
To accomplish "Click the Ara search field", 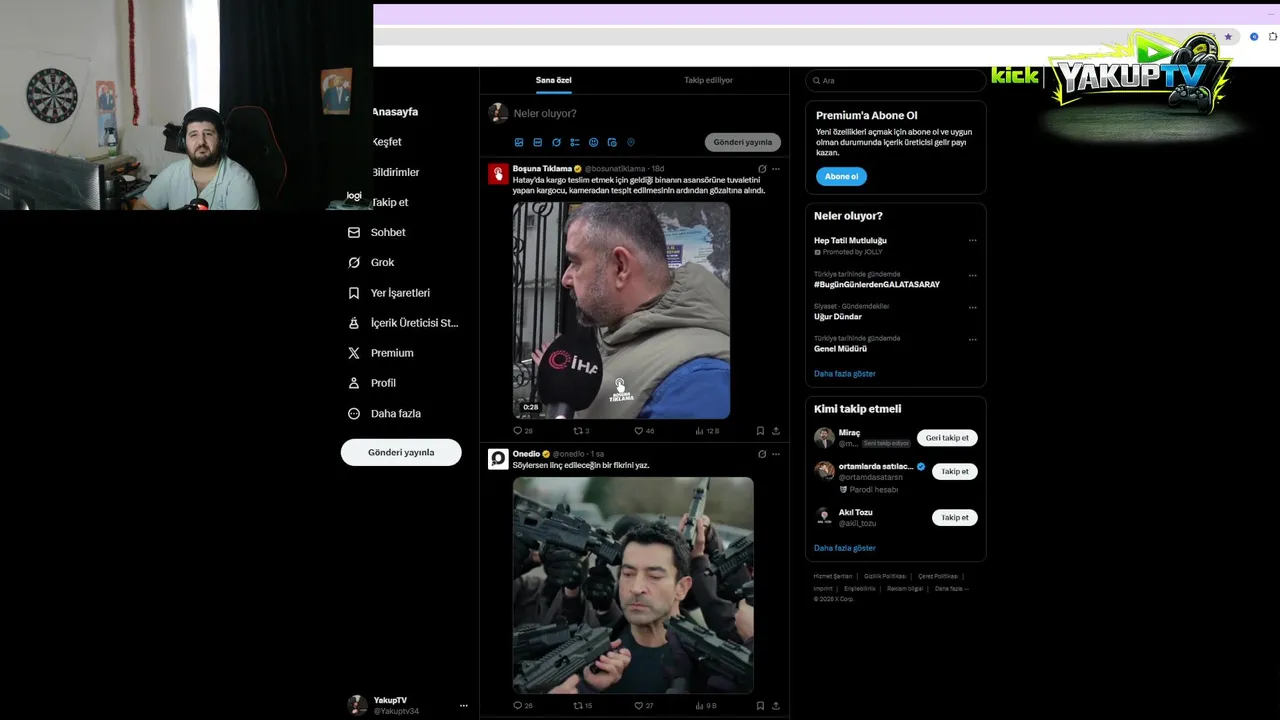I will pyautogui.click(x=896, y=81).
